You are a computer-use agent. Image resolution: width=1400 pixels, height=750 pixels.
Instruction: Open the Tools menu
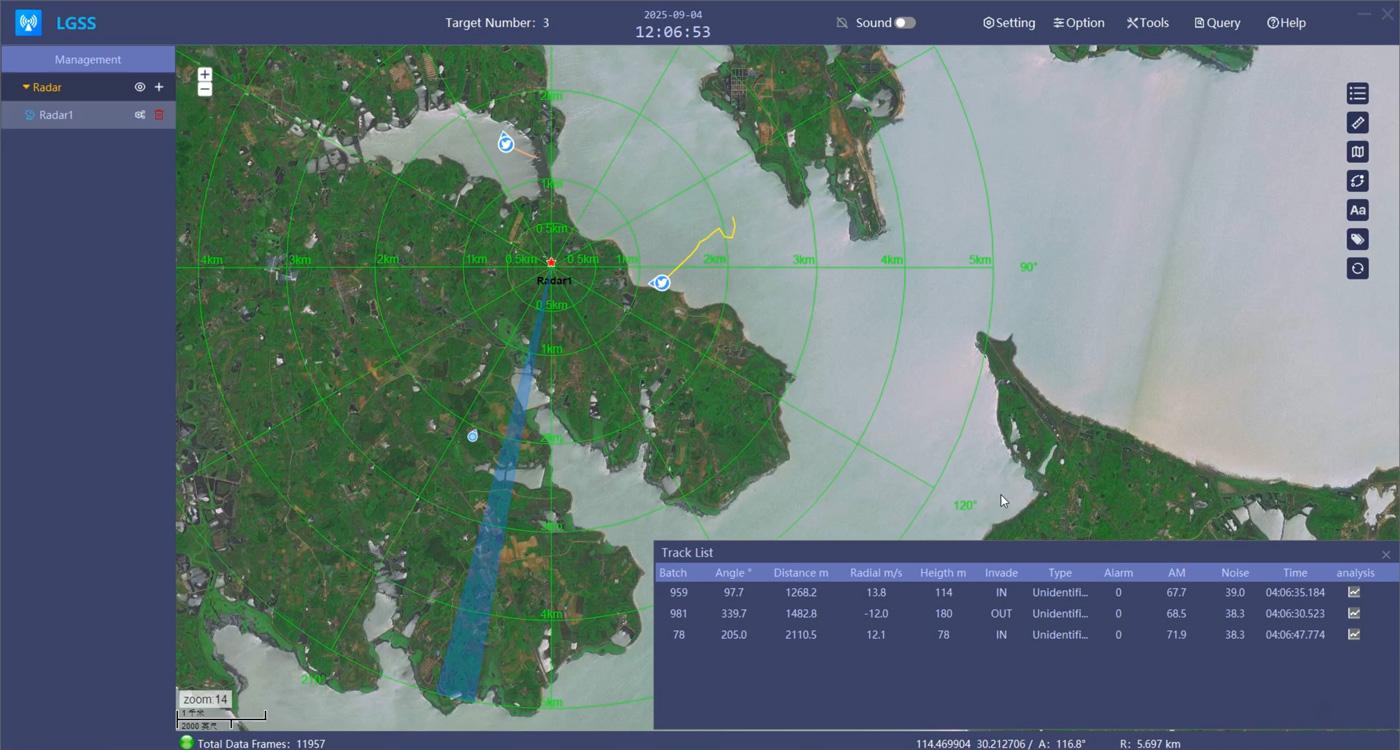point(1147,23)
